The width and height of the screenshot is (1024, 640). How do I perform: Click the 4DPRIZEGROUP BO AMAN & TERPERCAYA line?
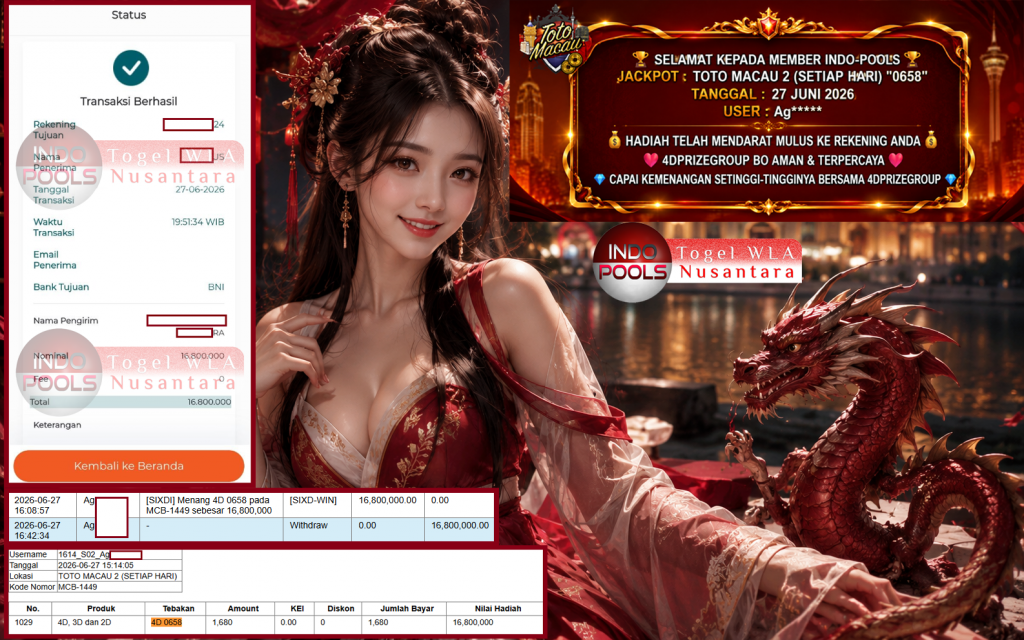coord(773,160)
